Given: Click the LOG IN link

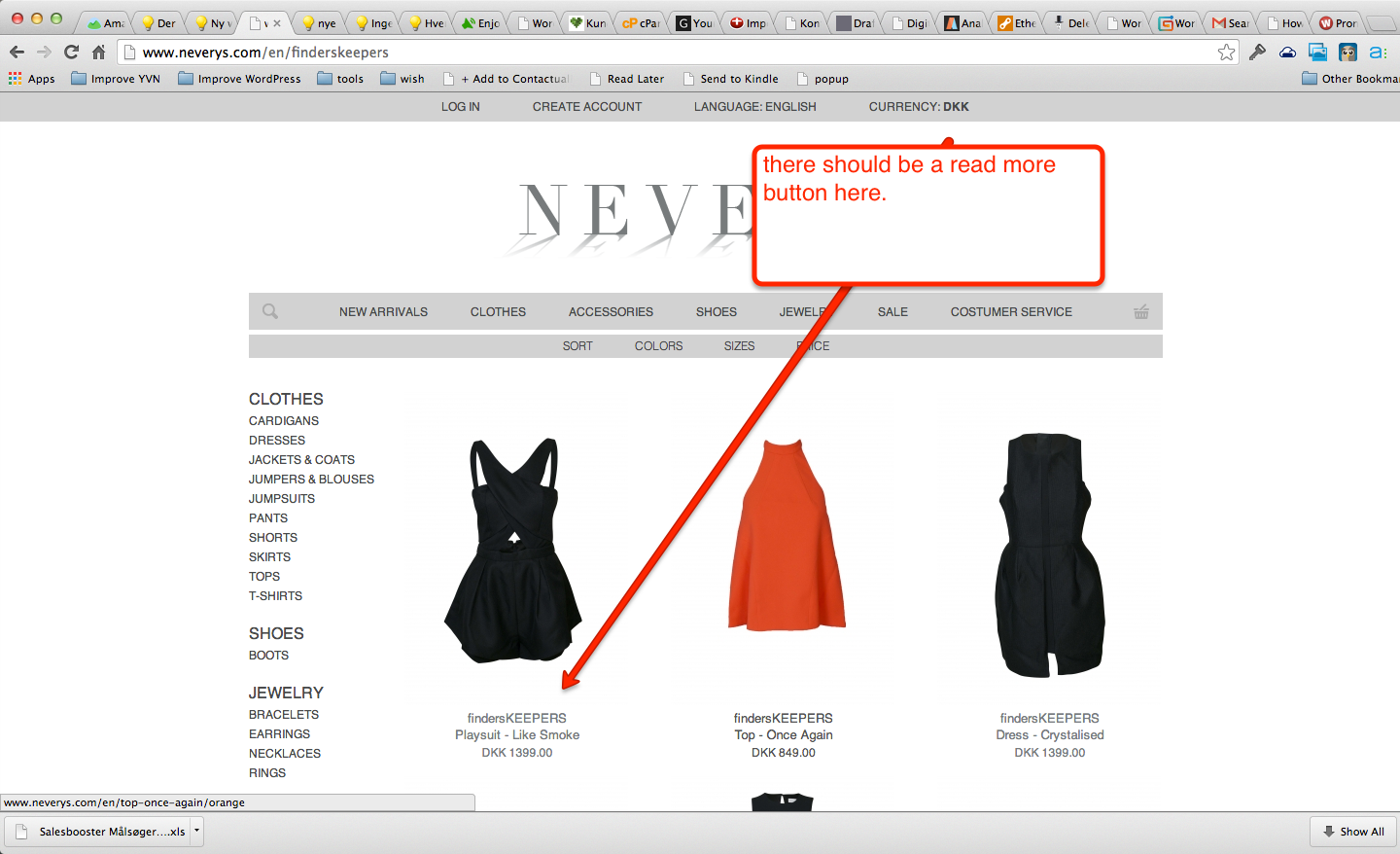Looking at the screenshot, I should (x=460, y=107).
